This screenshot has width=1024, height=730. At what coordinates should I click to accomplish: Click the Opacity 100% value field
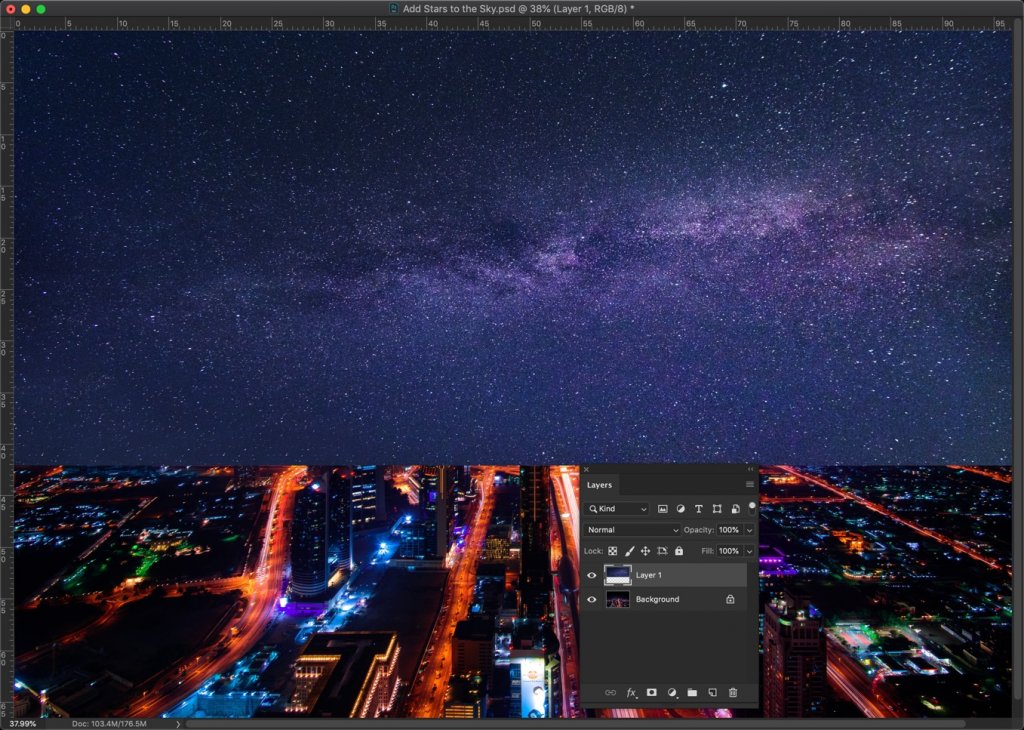coord(729,530)
